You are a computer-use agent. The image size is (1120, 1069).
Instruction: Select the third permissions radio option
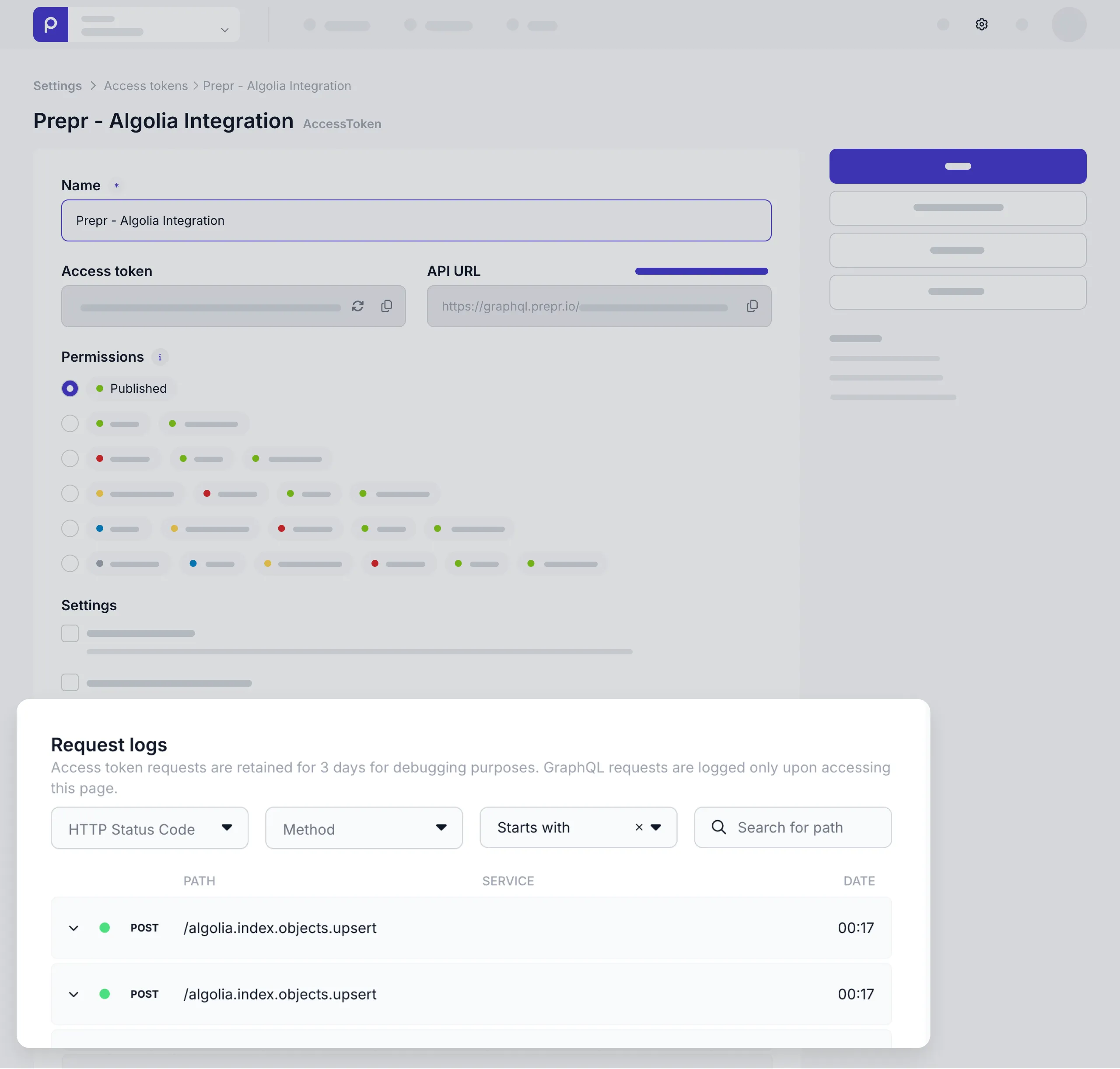pyautogui.click(x=70, y=459)
